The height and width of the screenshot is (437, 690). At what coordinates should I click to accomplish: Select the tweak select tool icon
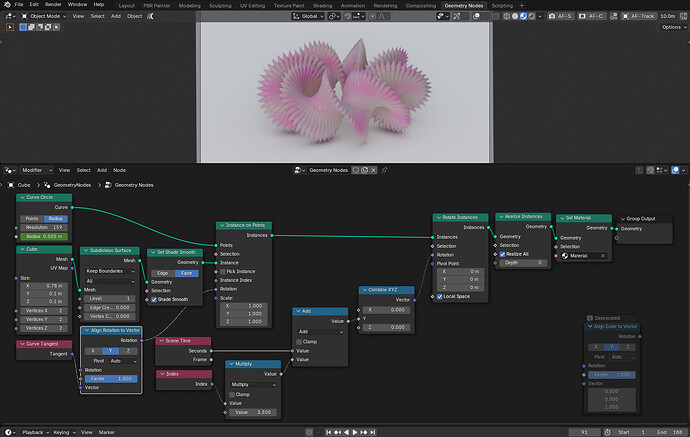pos(10,27)
